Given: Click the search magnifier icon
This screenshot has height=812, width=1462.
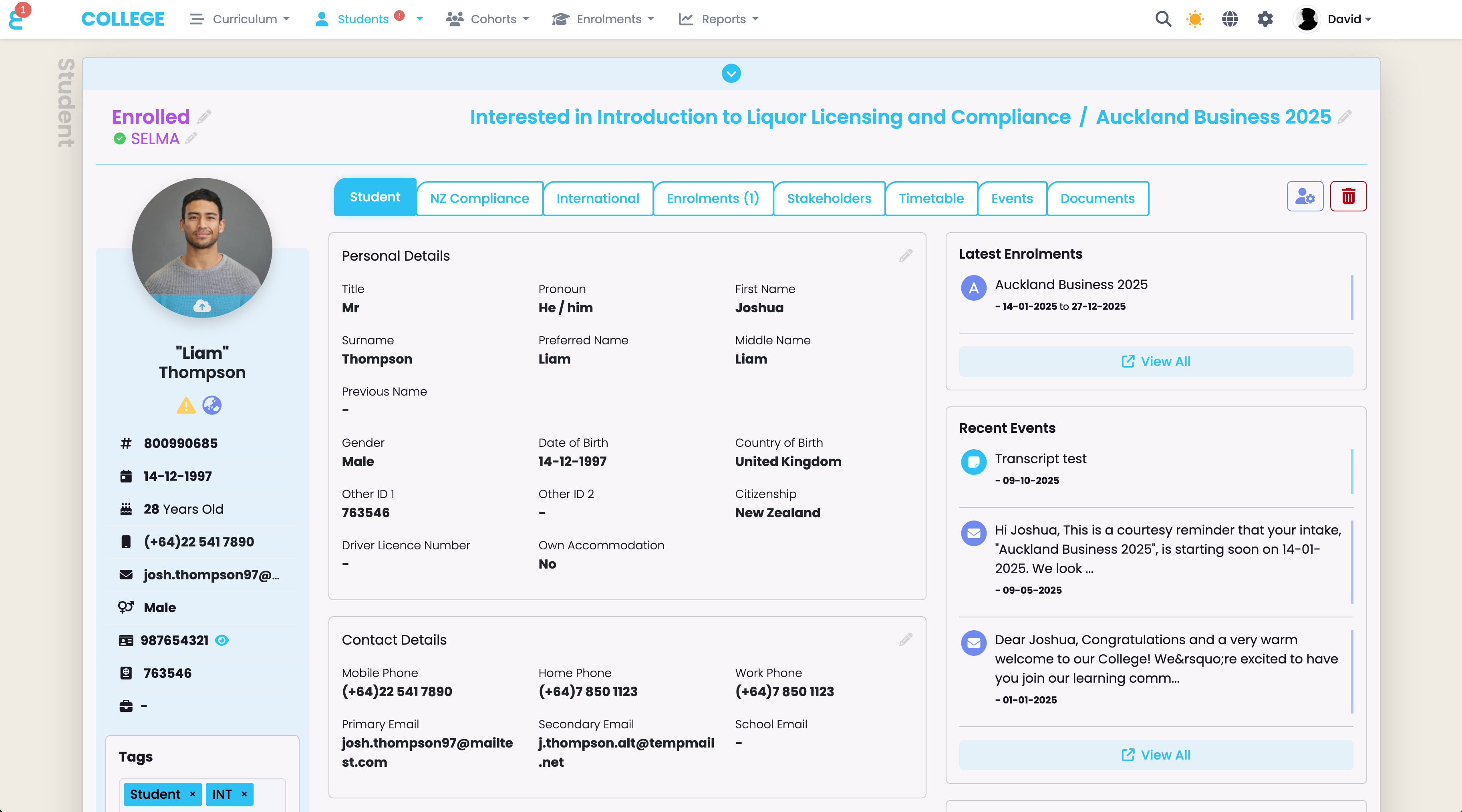Looking at the screenshot, I should point(1163,19).
